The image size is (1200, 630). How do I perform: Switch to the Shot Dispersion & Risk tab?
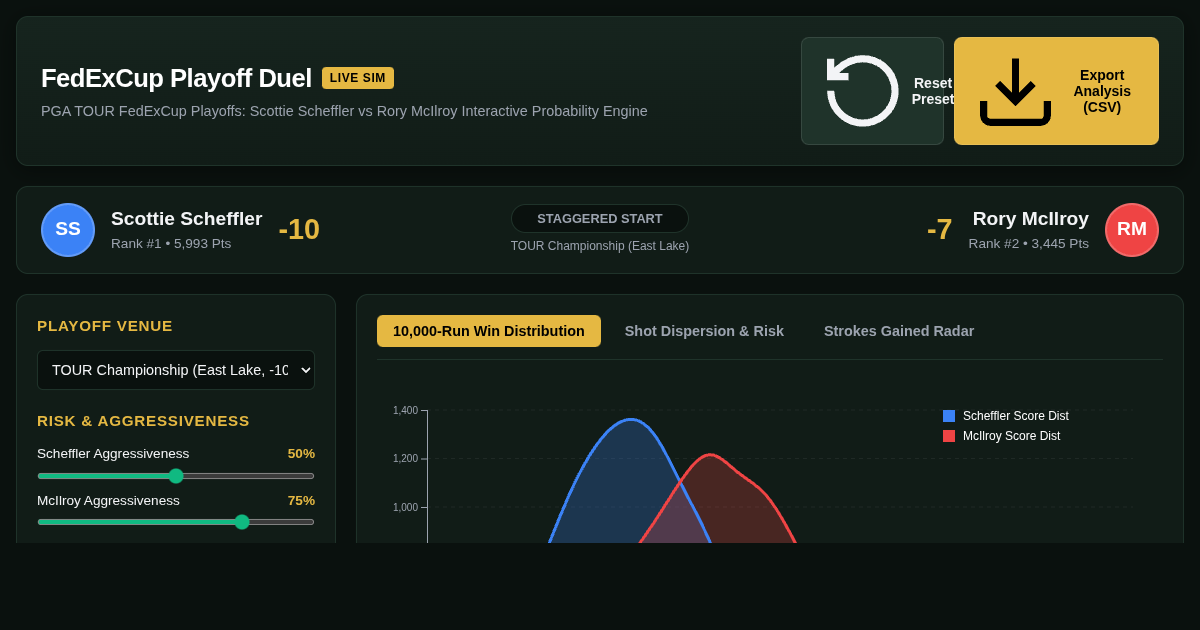(x=704, y=331)
